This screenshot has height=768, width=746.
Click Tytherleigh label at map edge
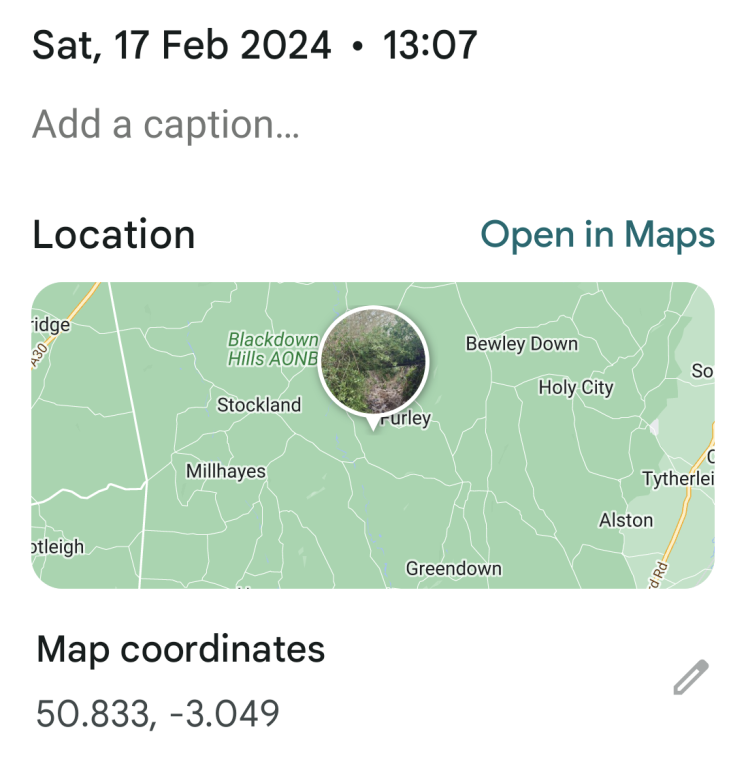pos(679,479)
